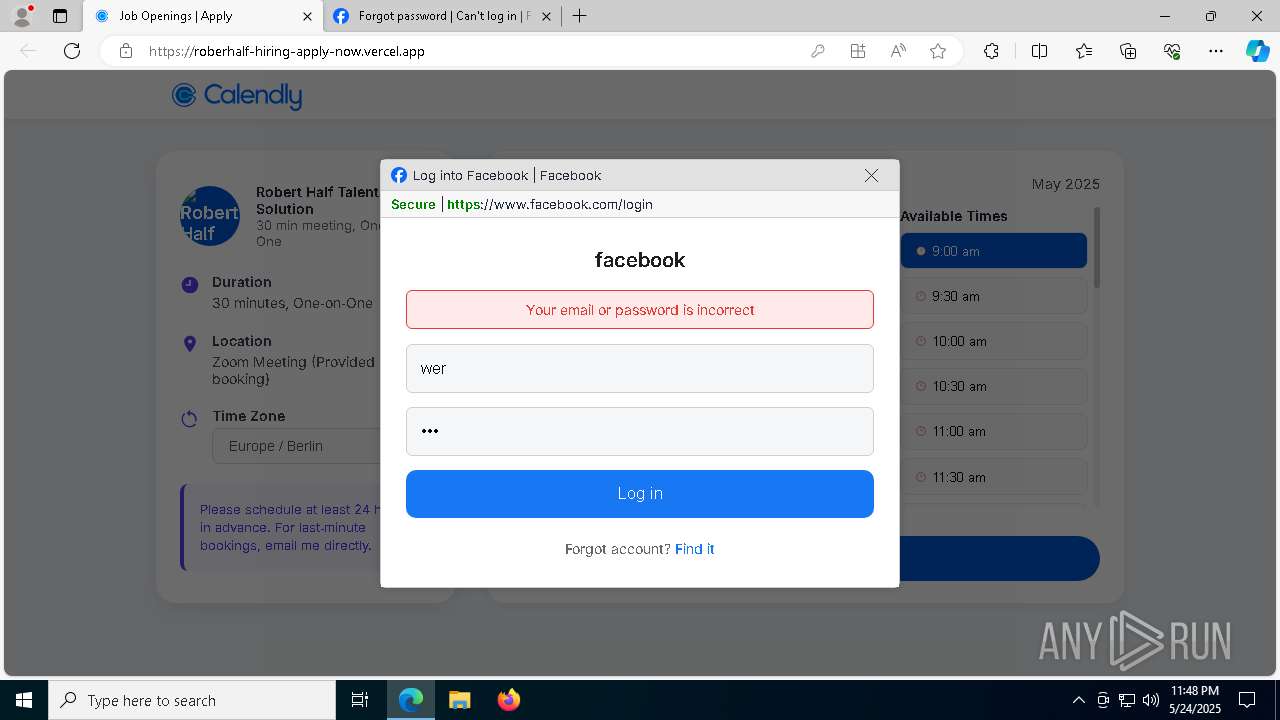The width and height of the screenshot is (1280, 720).
Task: Show hidden system tray icons
Action: pyautogui.click(x=1078, y=700)
